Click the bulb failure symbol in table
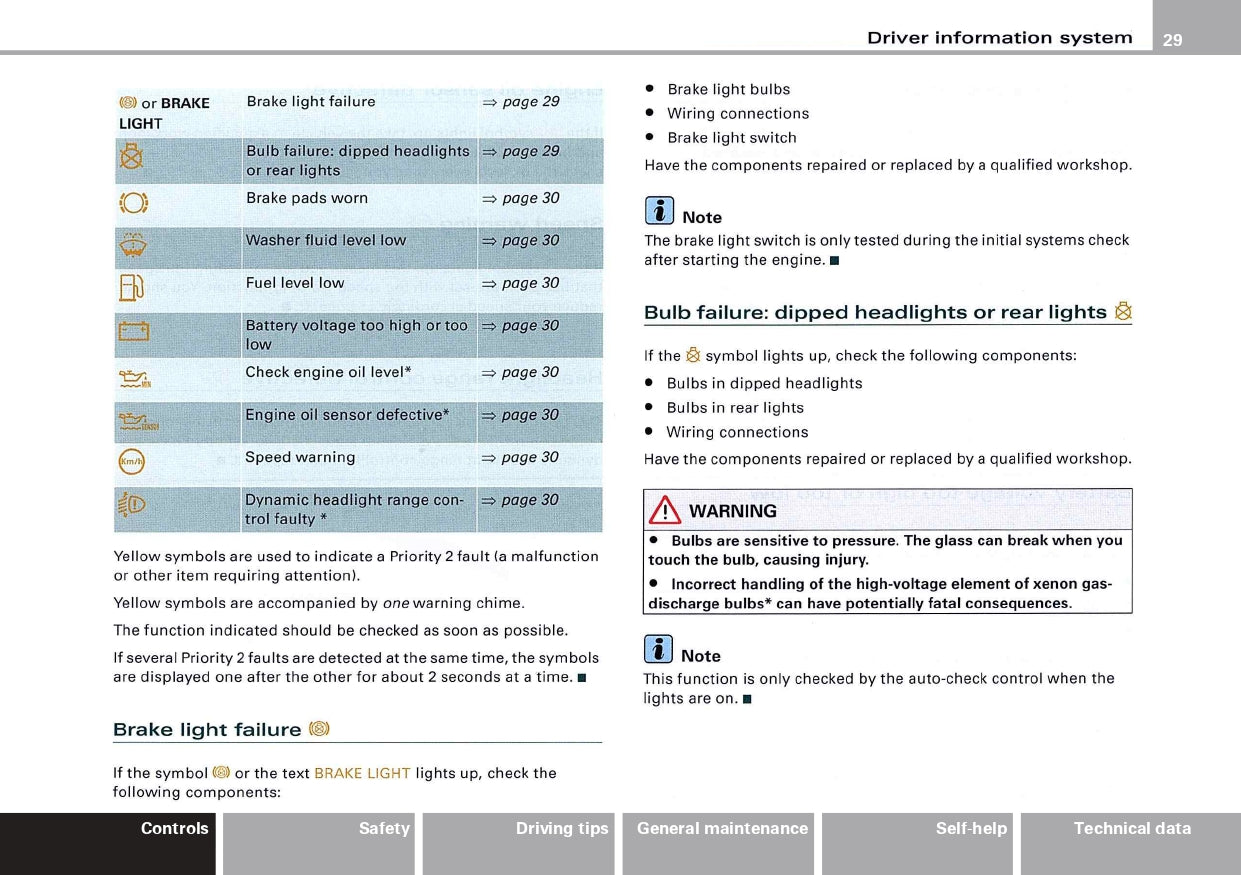This screenshot has width=1241, height=875. coord(127,156)
